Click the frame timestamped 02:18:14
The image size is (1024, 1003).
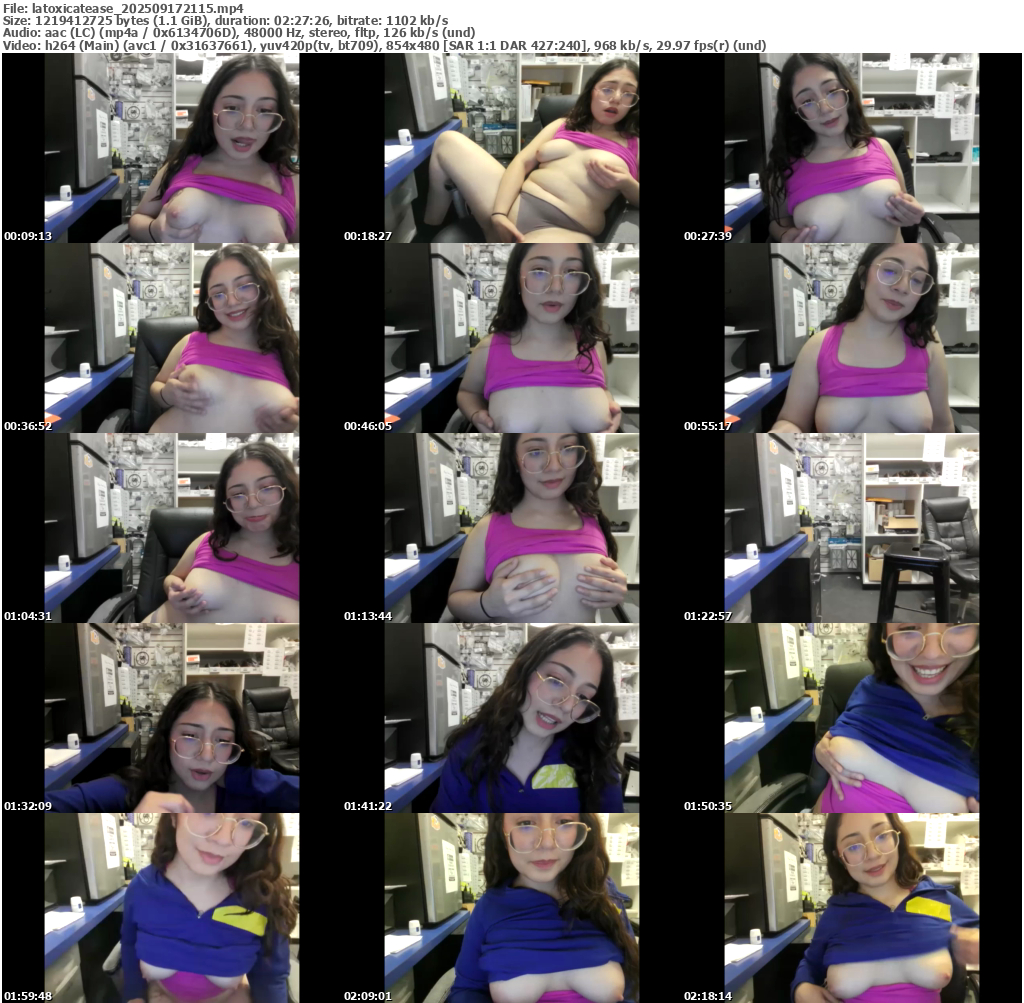[x=852, y=908]
